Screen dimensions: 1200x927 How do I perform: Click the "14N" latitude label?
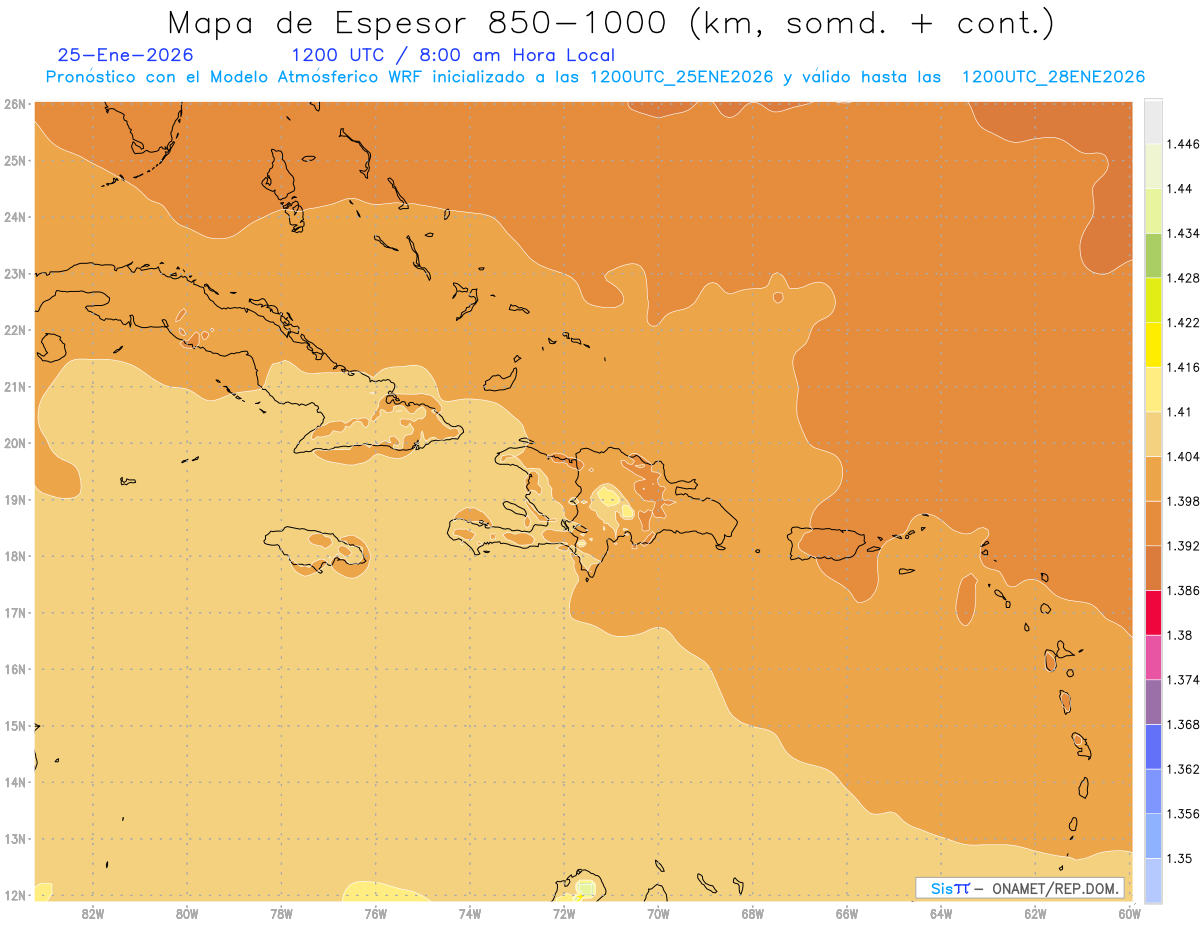click(15, 782)
